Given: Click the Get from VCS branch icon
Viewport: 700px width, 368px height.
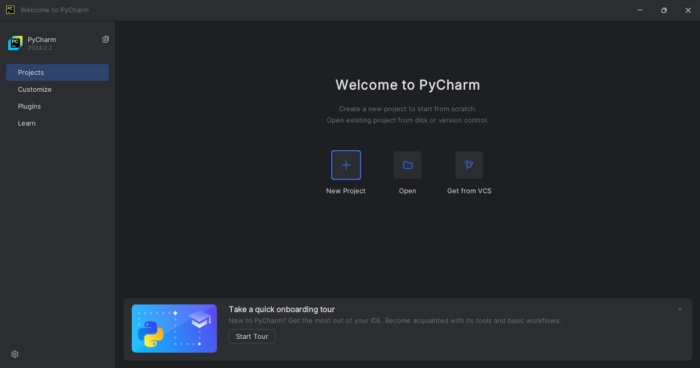Looking at the screenshot, I should (x=469, y=165).
